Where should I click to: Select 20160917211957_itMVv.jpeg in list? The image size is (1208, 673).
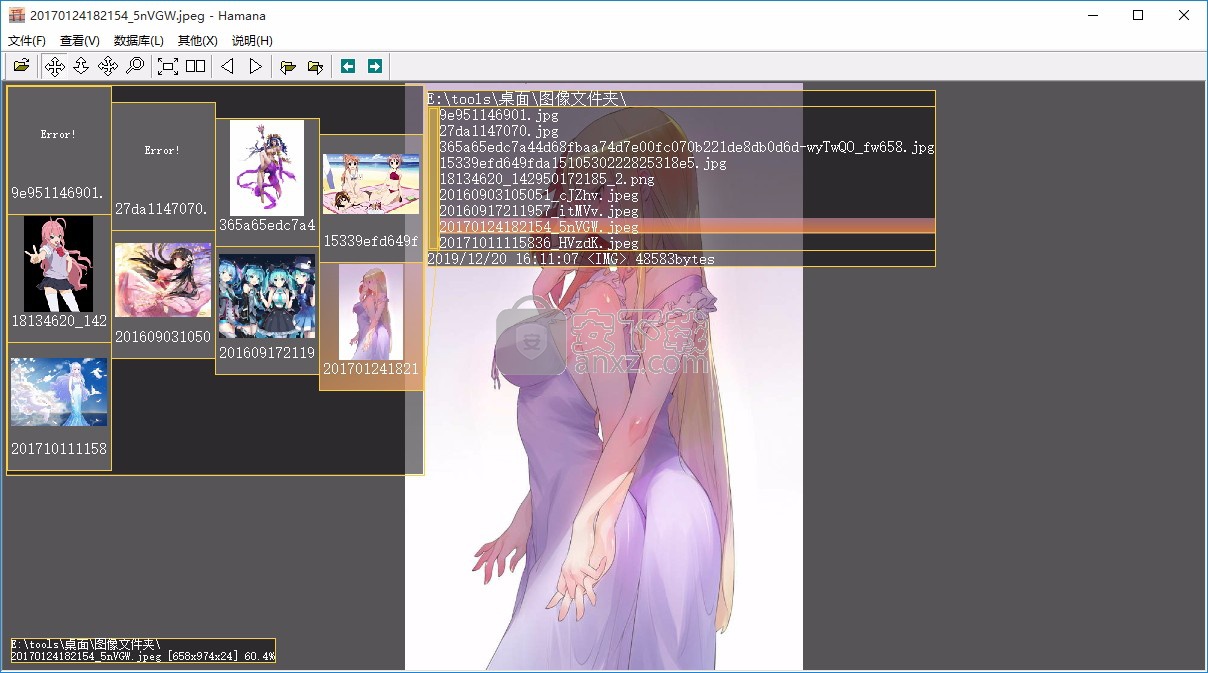point(538,211)
